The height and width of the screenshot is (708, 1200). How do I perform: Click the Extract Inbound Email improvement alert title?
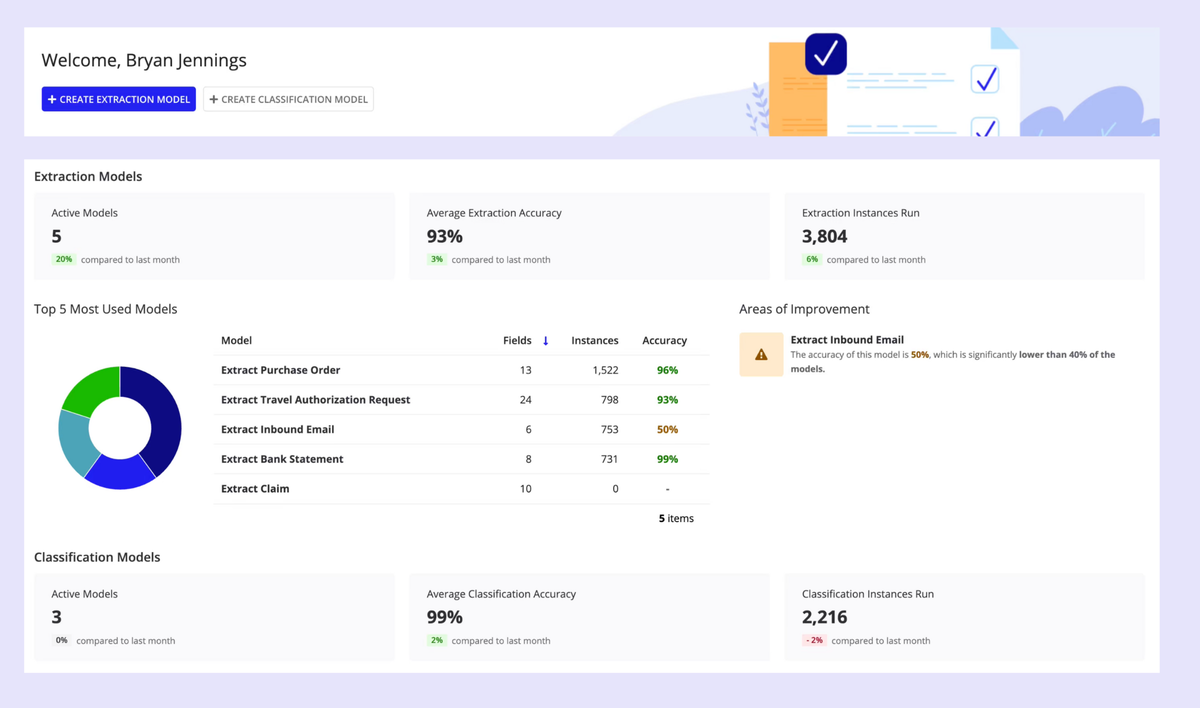pos(847,340)
